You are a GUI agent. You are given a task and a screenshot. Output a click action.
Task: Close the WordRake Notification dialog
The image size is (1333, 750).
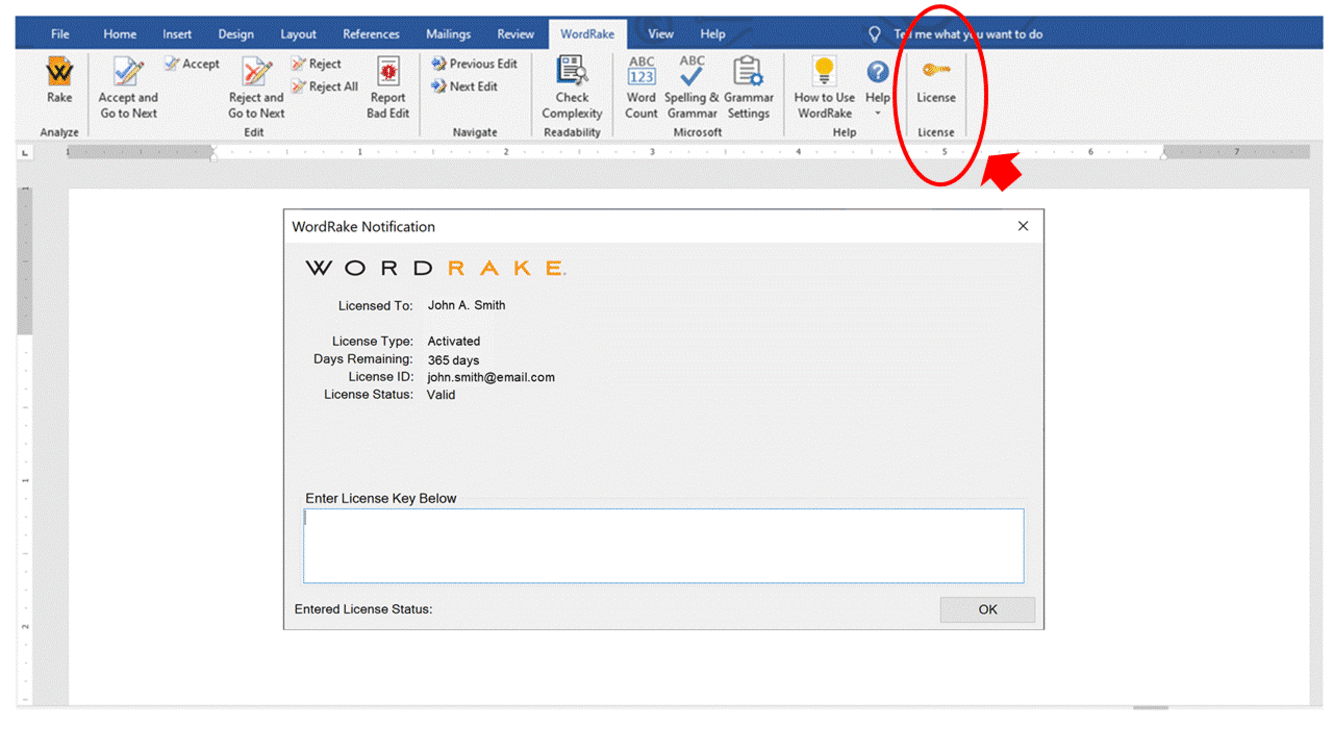pos(1022,226)
